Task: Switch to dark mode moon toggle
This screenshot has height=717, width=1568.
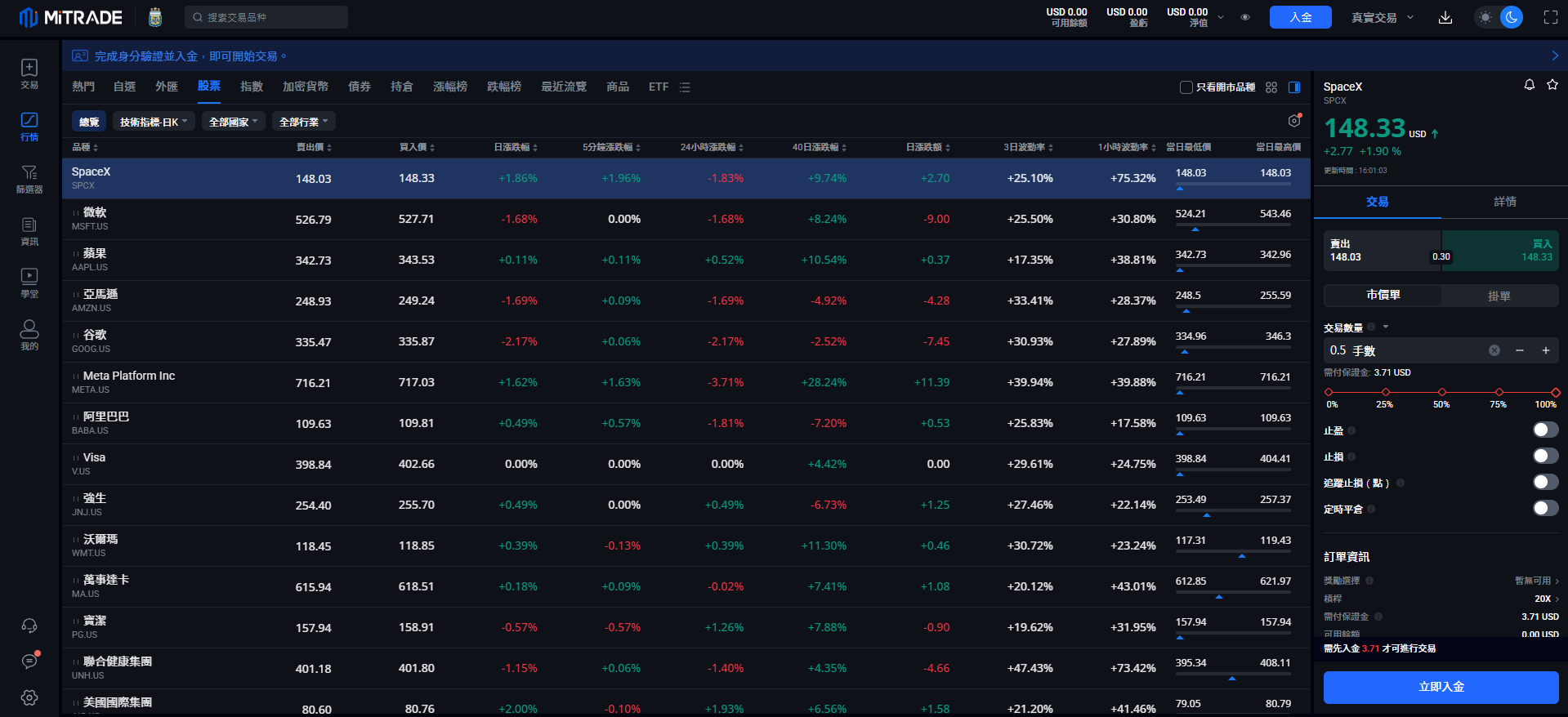Action: pyautogui.click(x=1512, y=17)
